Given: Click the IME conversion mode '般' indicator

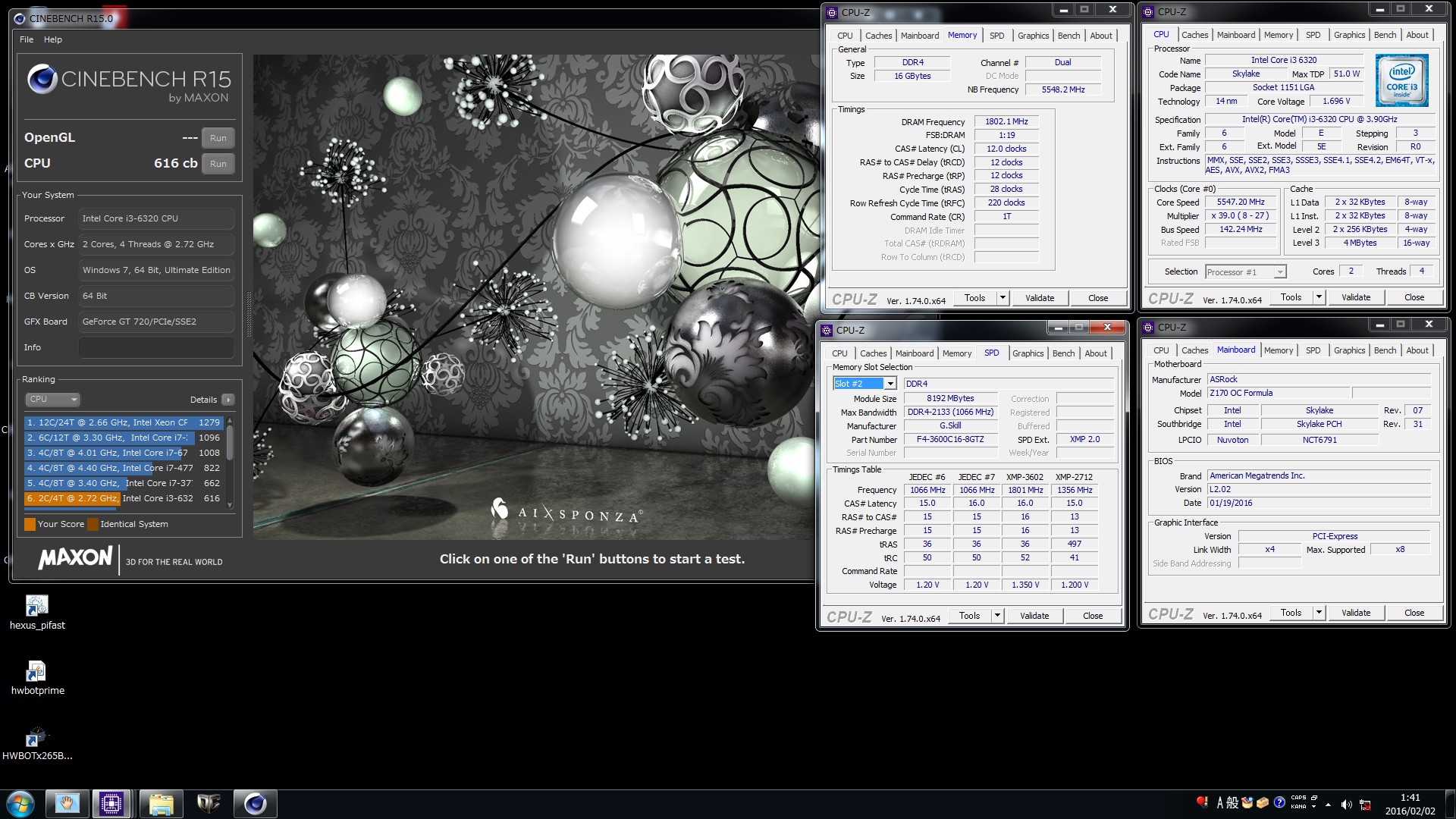Looking at the screenshot, I should [1233, 802].
